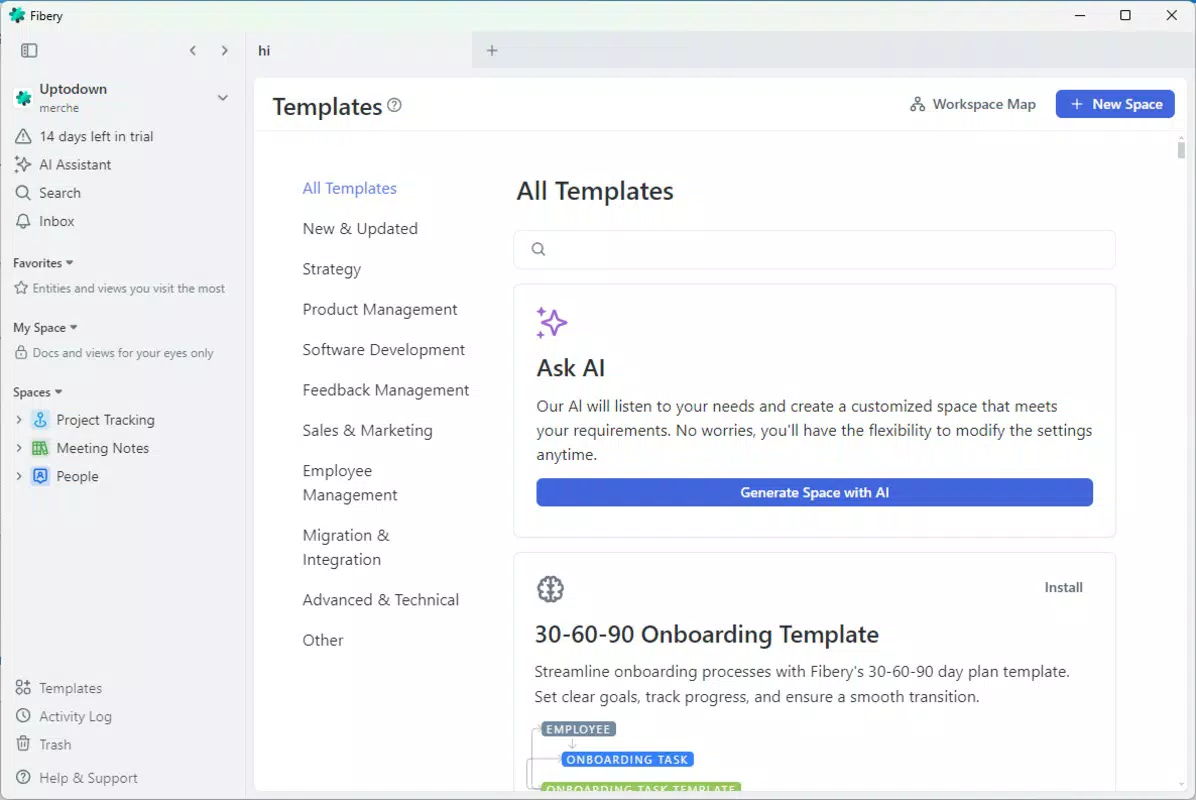Minimize the Fibery window
Viewport: 1196px width, 800px height.
point(1080,15)
